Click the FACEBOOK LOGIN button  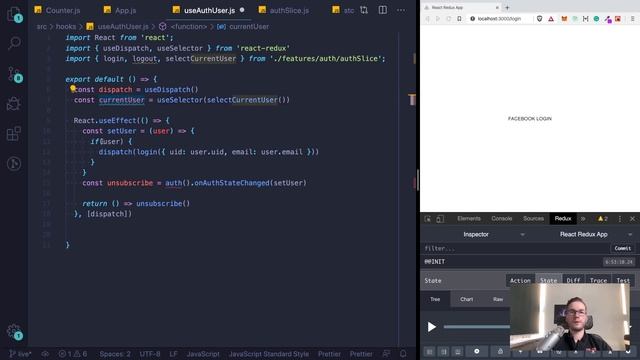coord(529,118)
